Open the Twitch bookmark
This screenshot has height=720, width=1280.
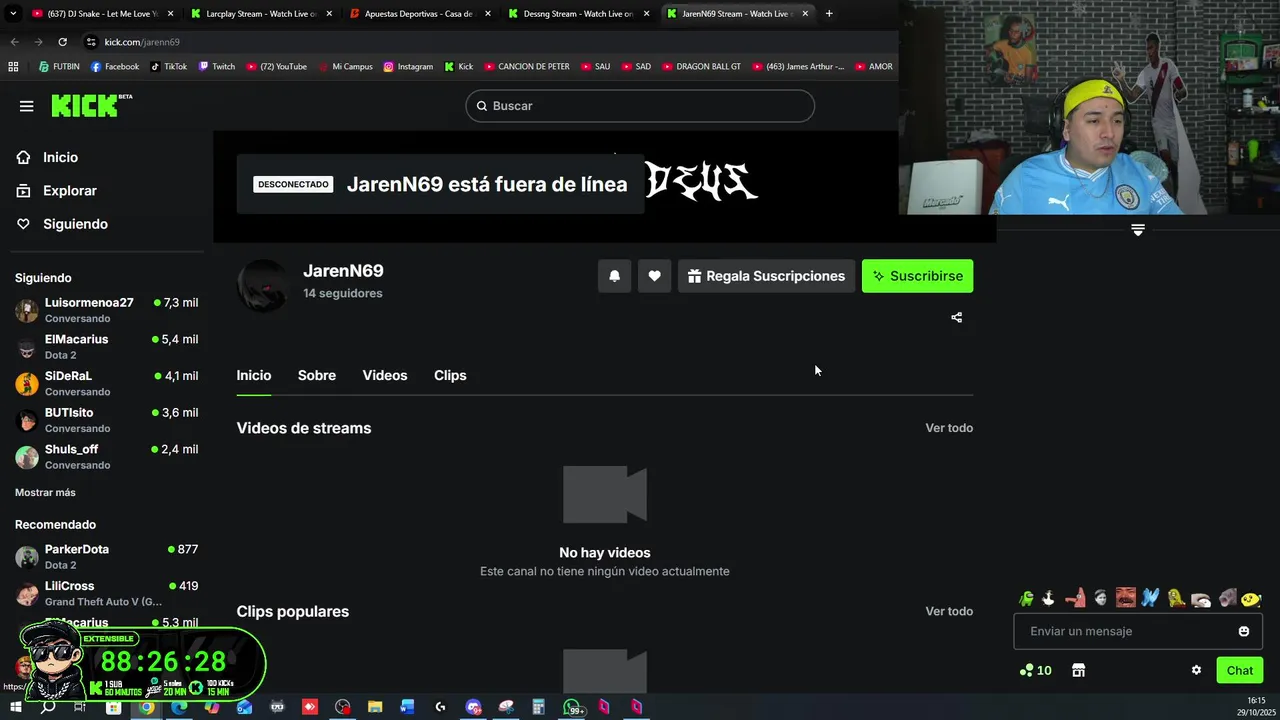(216, 67)
